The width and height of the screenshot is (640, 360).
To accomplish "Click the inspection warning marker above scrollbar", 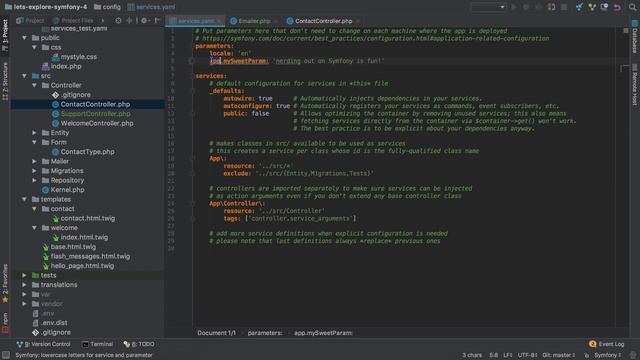I will pyautogui.click(x=626, y=31).
